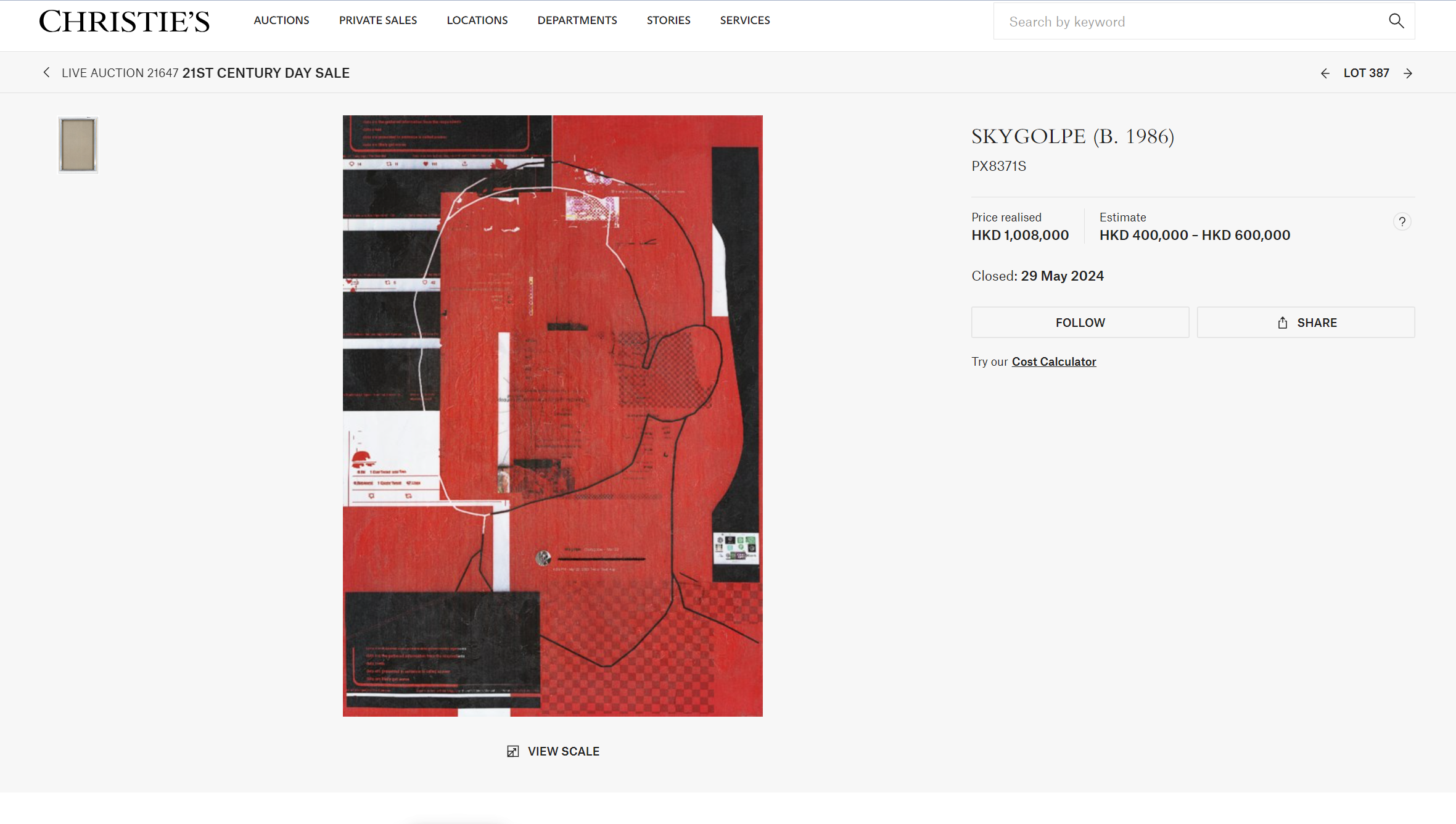Screen dimensions: 1456x824
Task: Open the estimate help question mark
Action: (x=1402, y=222)
